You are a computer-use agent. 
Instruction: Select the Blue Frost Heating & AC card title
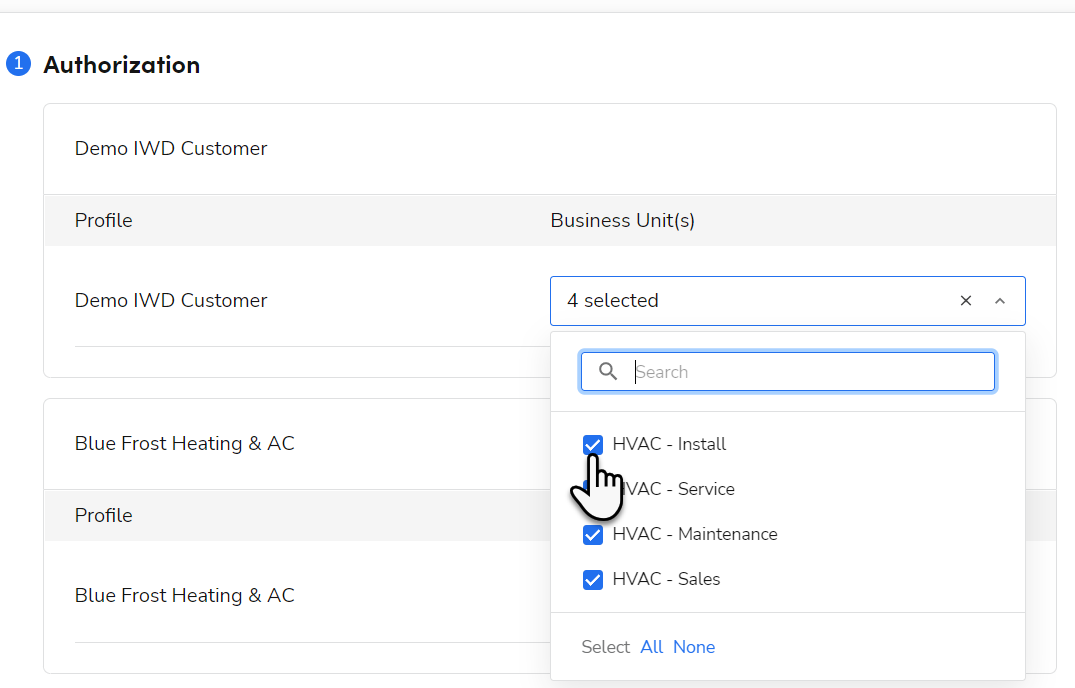185,444
